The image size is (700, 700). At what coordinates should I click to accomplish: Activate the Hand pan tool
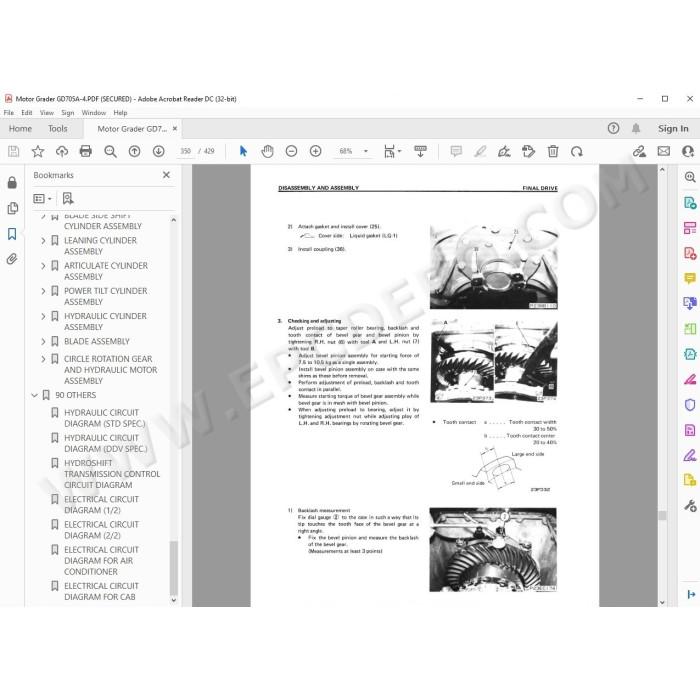[267, 151]
